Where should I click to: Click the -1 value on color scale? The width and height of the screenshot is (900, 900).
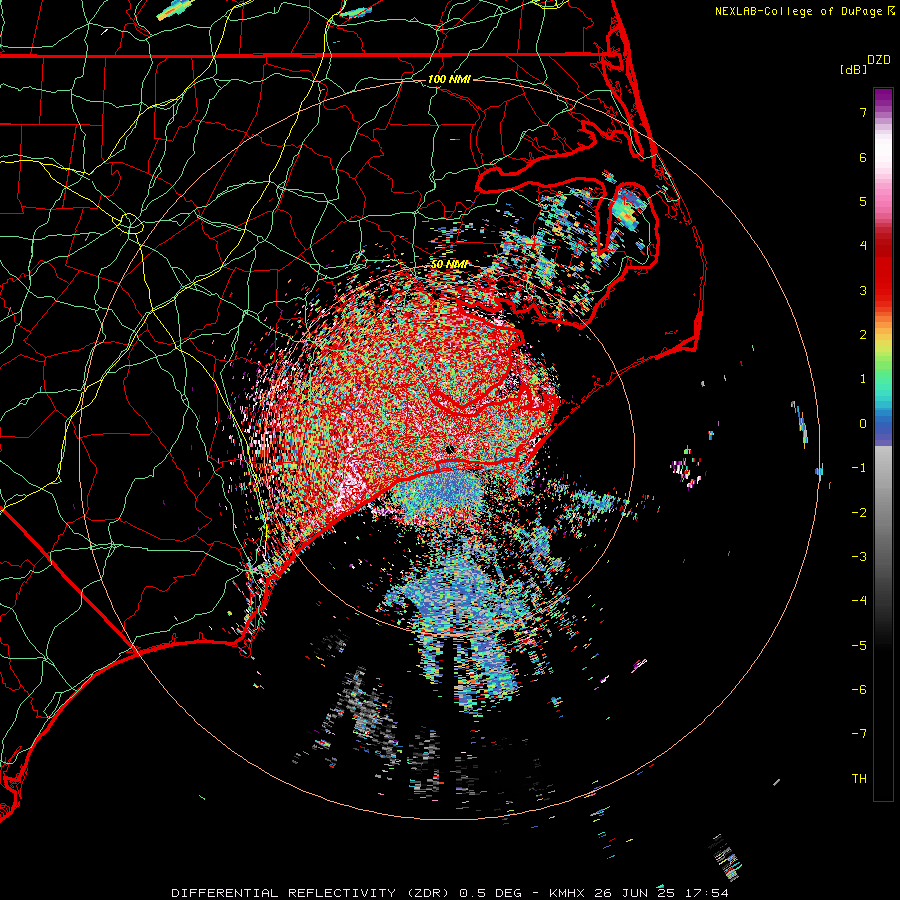pyautogui.click(x=859, y=468)
